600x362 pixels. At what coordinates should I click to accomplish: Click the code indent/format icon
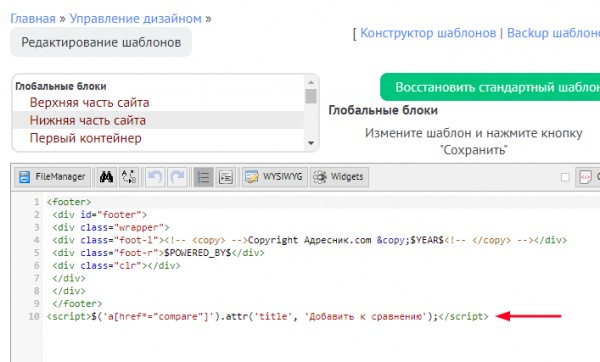(226, 177)
